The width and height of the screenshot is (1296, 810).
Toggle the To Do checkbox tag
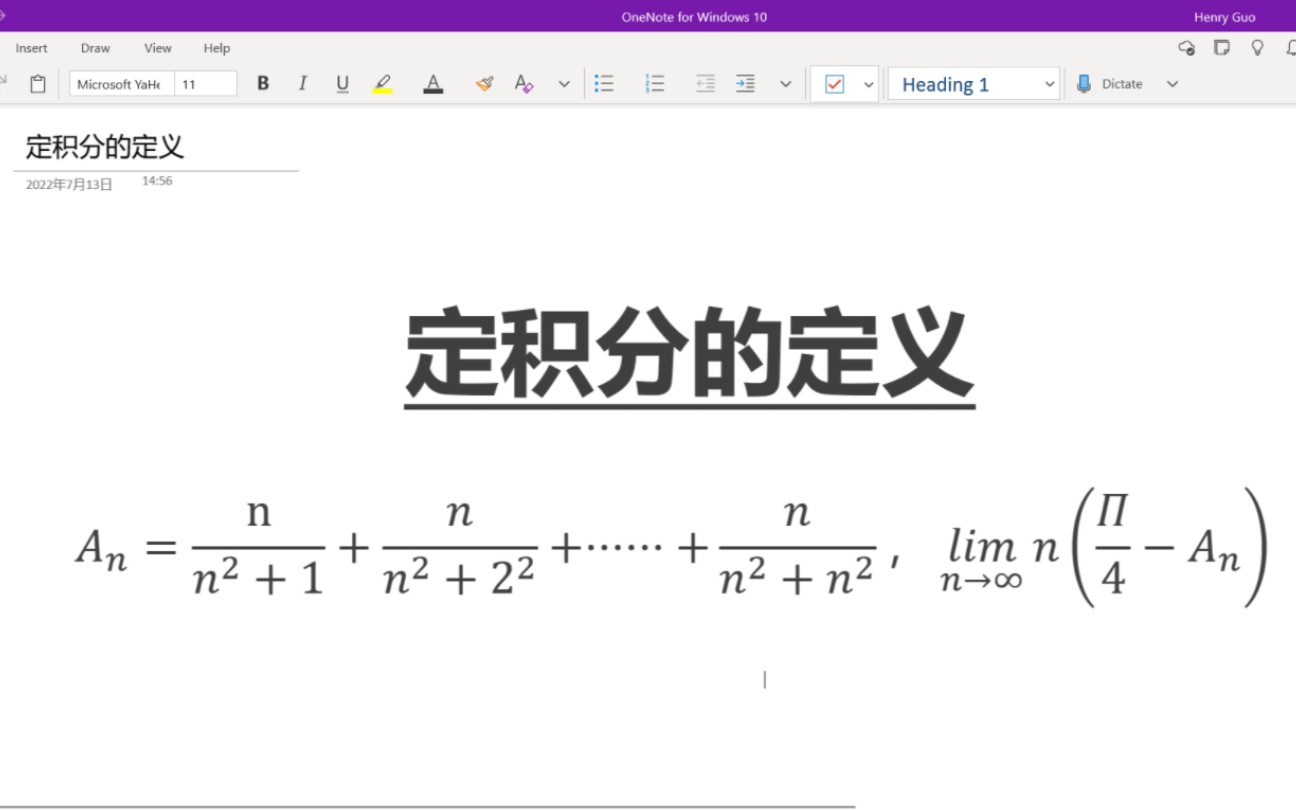[x=834, y=84]
